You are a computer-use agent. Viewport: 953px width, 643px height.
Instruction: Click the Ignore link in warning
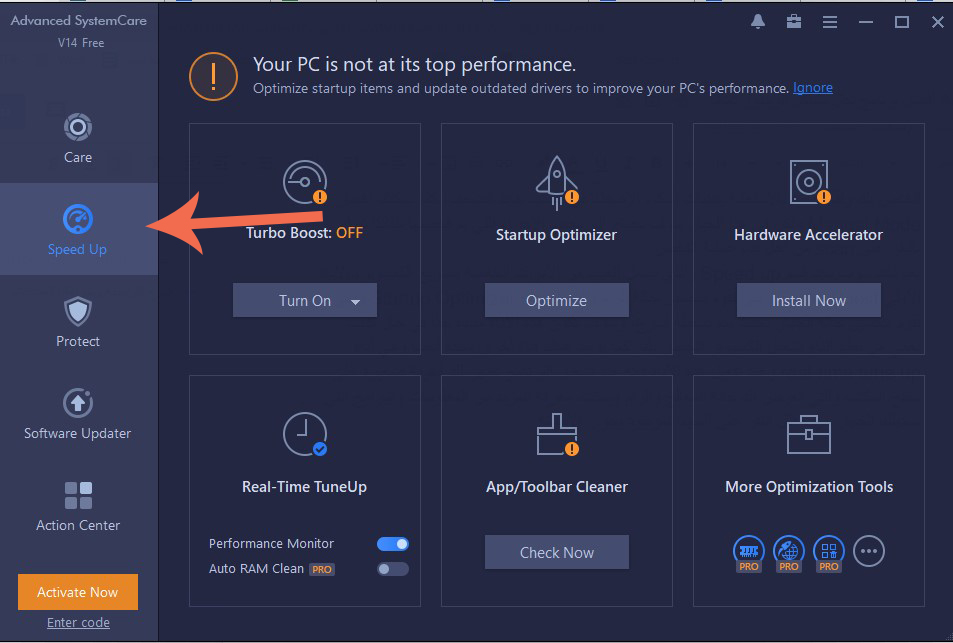(x=812, y=88)
